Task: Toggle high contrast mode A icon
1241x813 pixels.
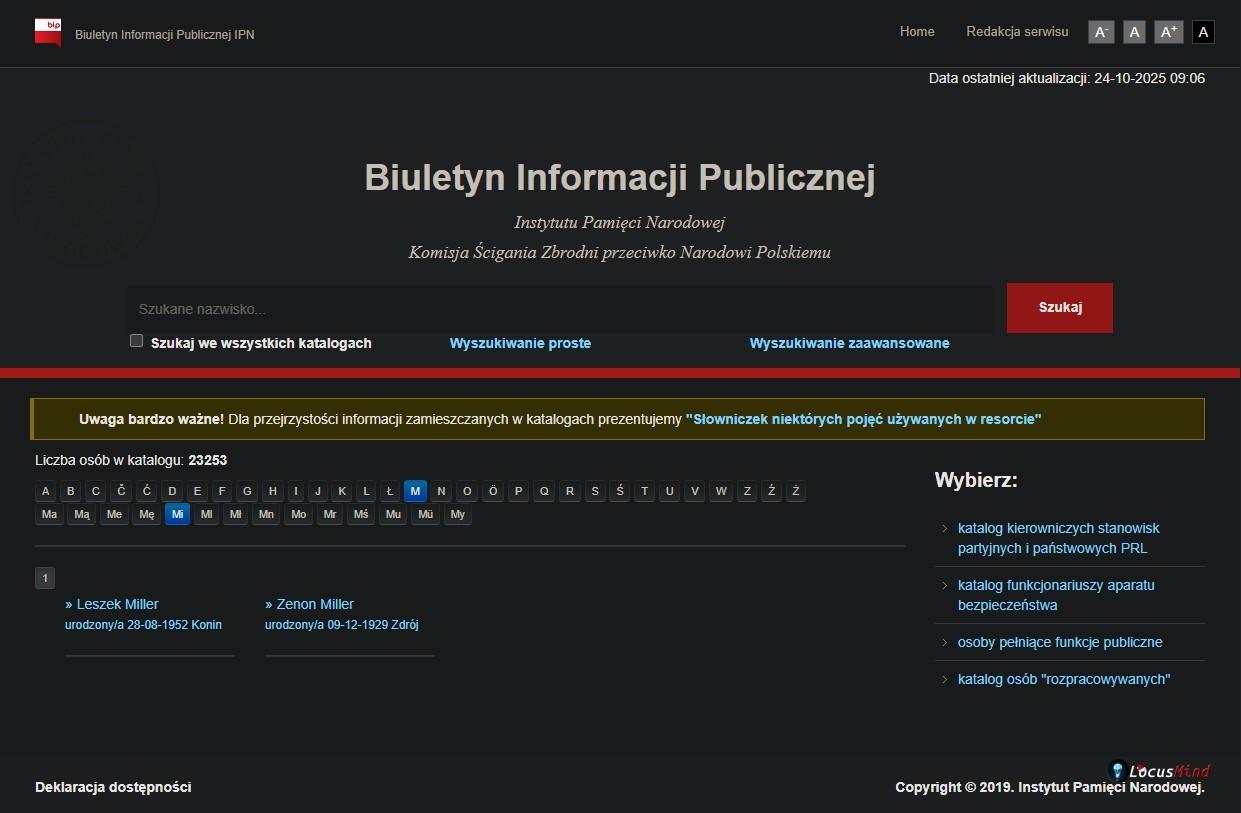Action: [x=1203, y=32]
